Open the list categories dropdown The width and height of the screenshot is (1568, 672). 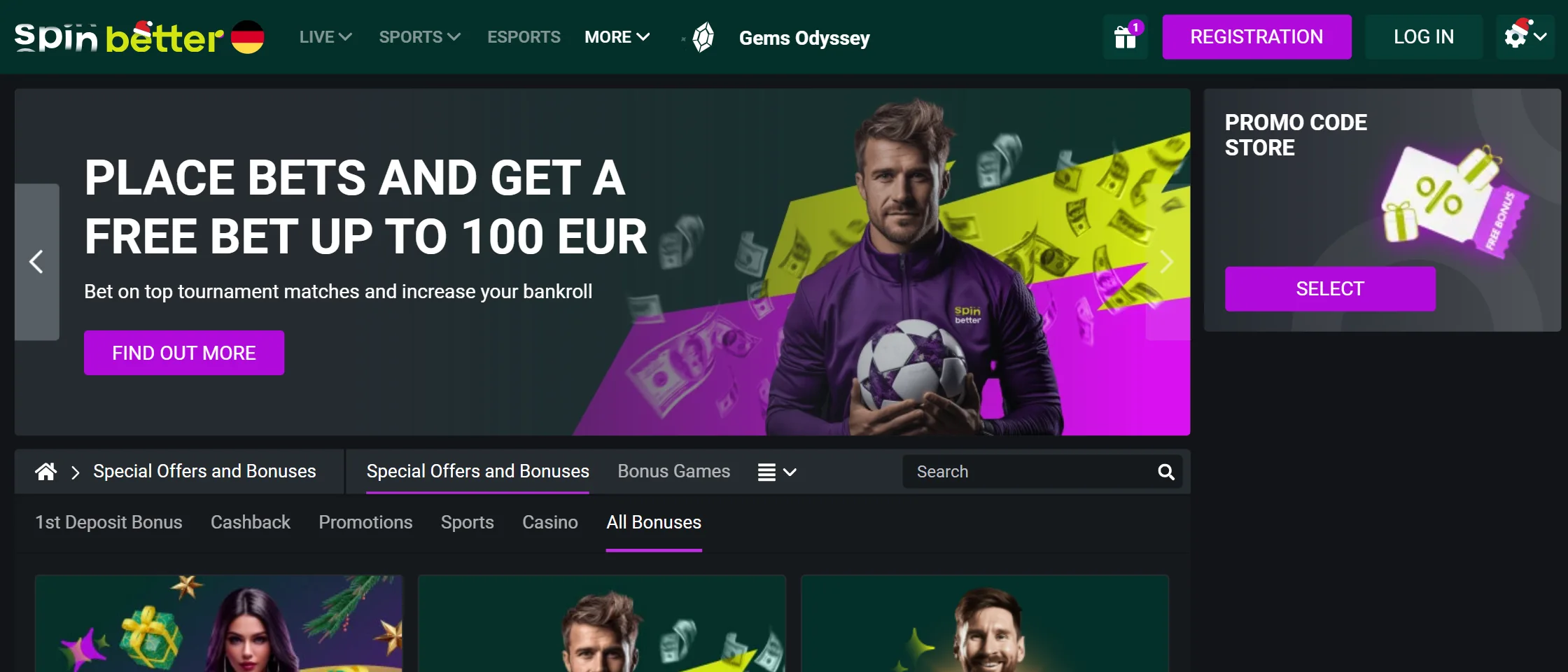click(777, 472)
